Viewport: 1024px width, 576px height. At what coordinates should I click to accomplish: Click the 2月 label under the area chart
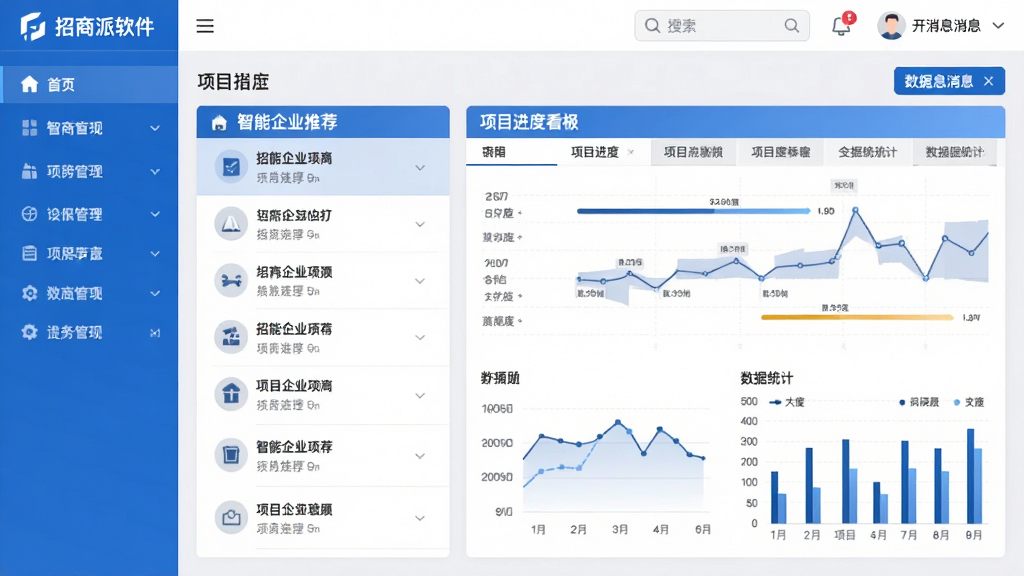tap(579, 529)
